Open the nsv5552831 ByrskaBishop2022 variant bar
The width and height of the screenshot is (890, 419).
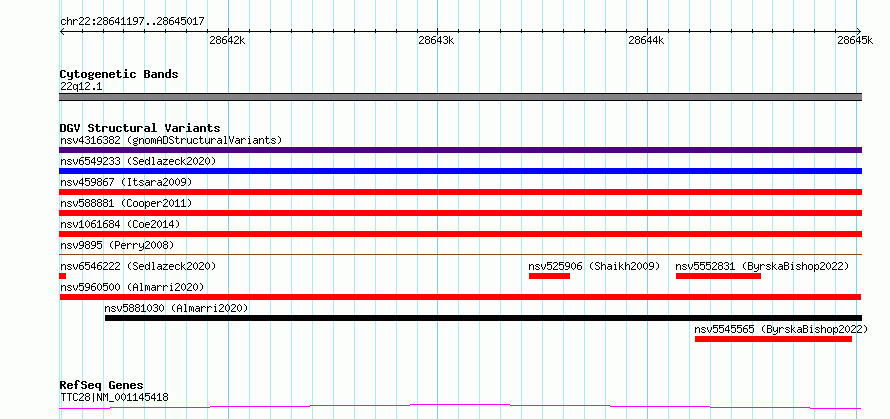click(x=718, y=276)
